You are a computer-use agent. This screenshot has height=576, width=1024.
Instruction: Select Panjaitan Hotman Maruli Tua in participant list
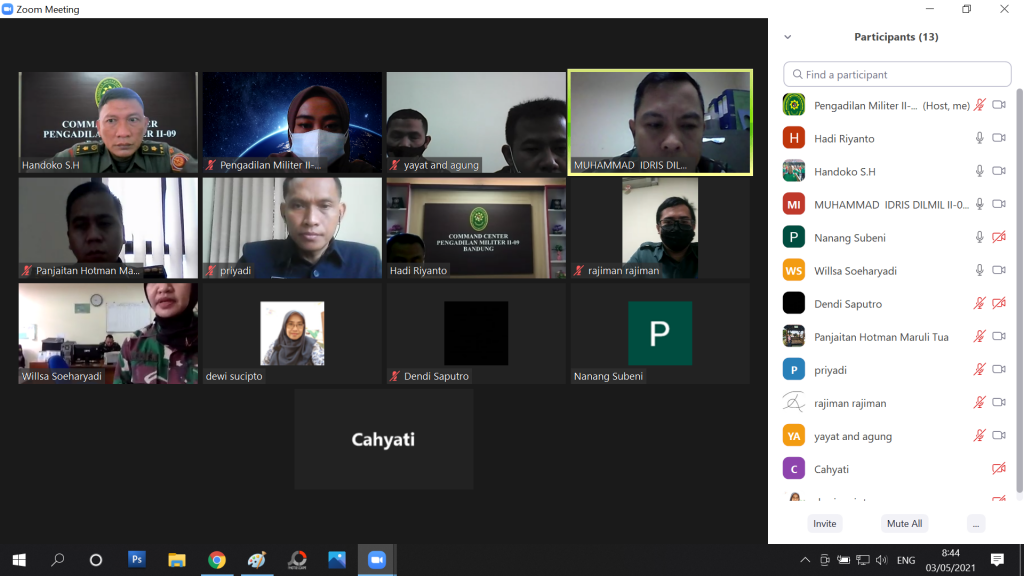click(x=881, y=337)
